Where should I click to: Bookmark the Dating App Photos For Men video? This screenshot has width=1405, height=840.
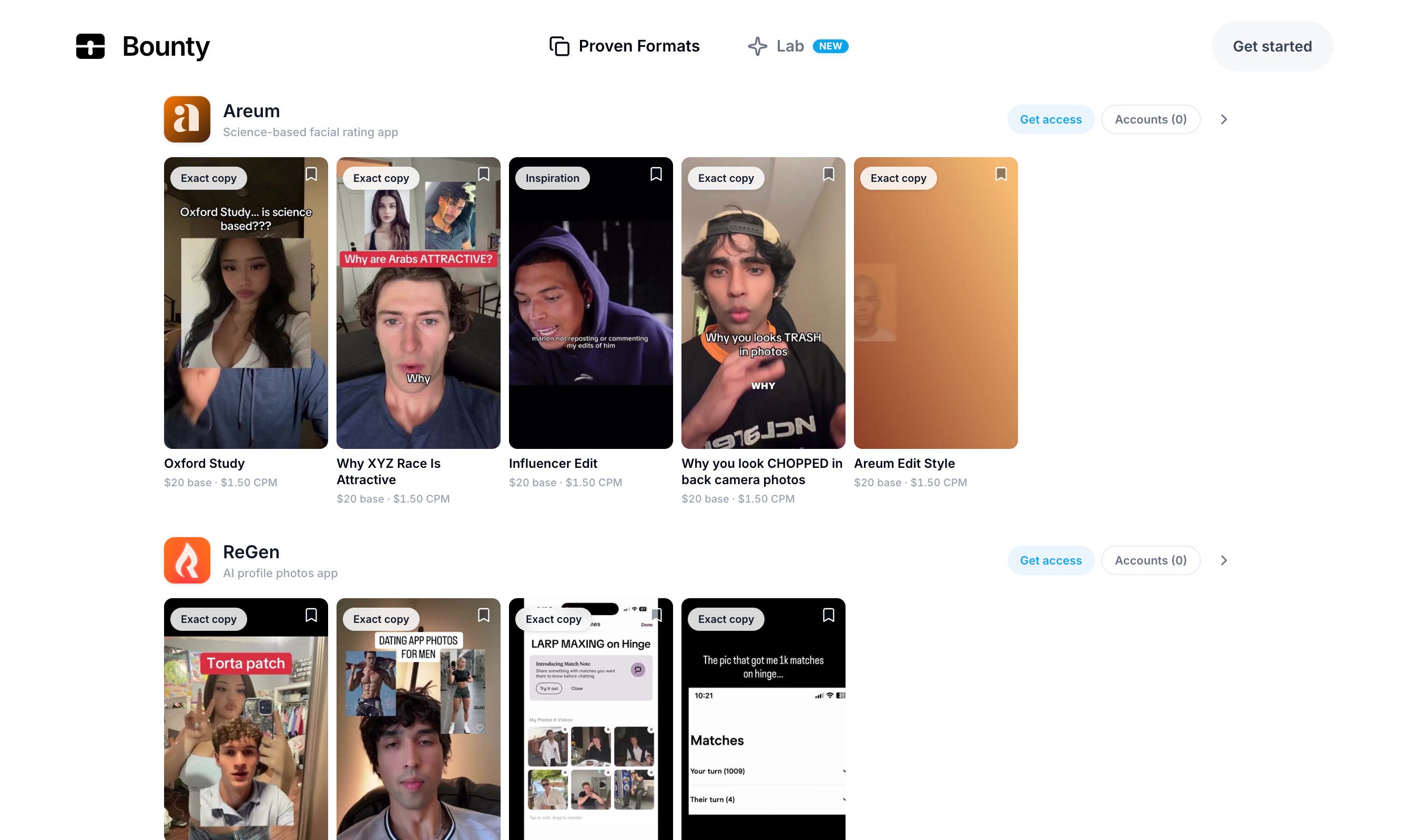click(x=484, y=616)
